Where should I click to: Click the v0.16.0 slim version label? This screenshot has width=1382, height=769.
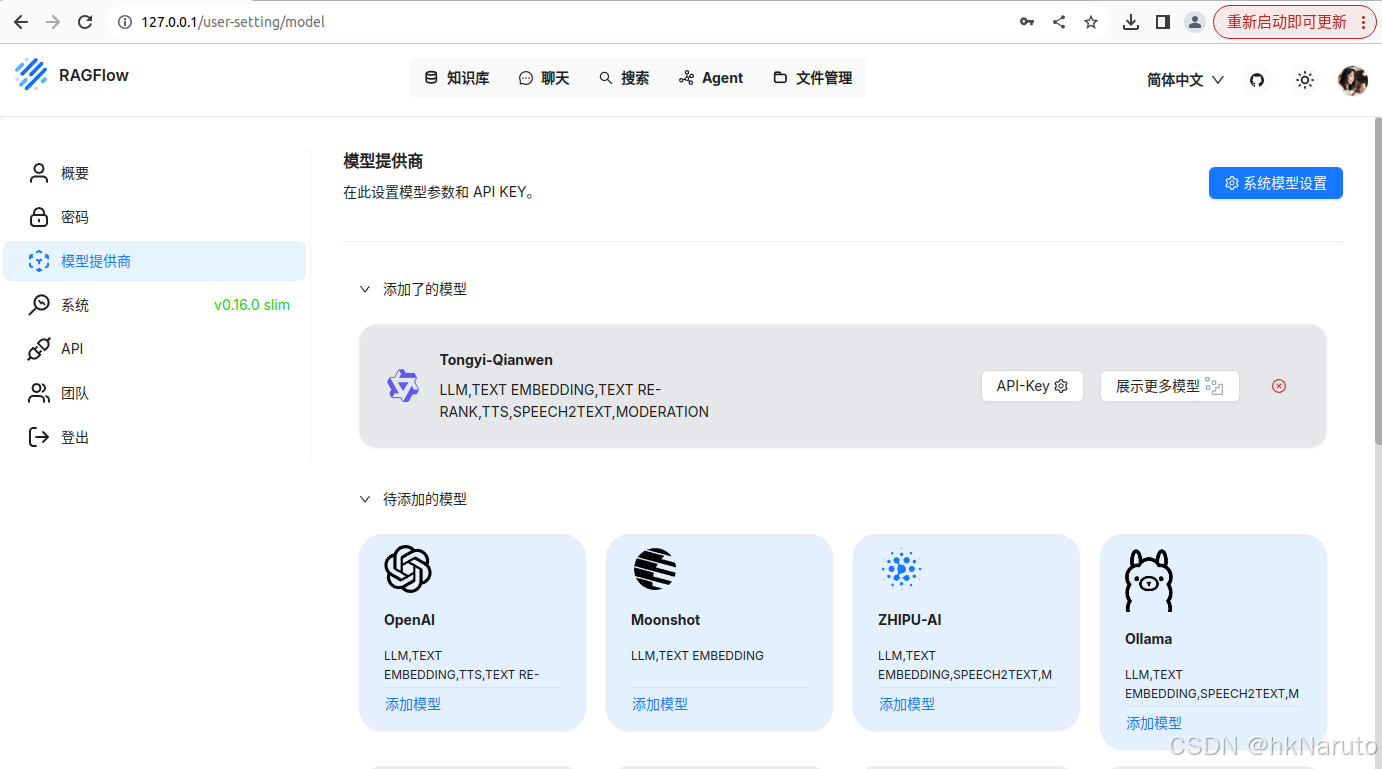[252, 305]
